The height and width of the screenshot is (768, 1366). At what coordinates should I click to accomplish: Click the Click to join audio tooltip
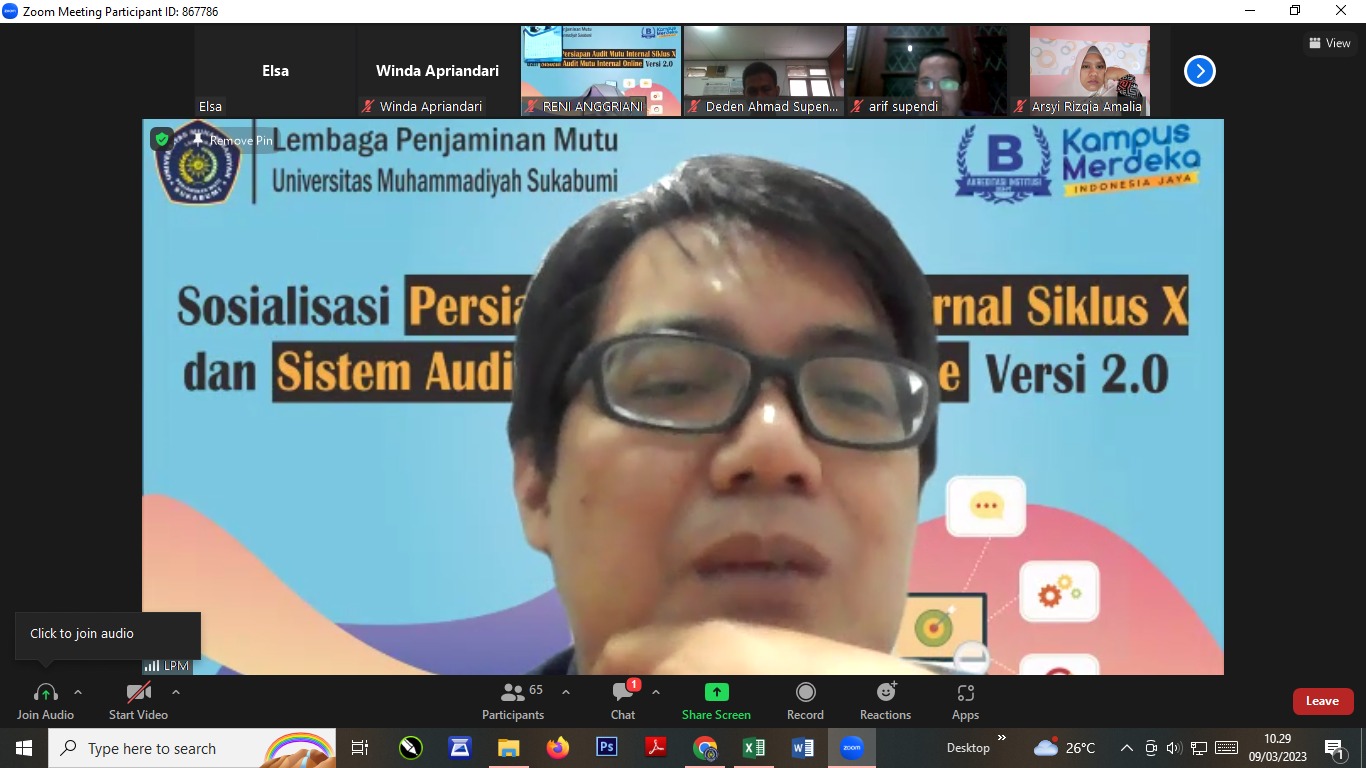[108, 634]
